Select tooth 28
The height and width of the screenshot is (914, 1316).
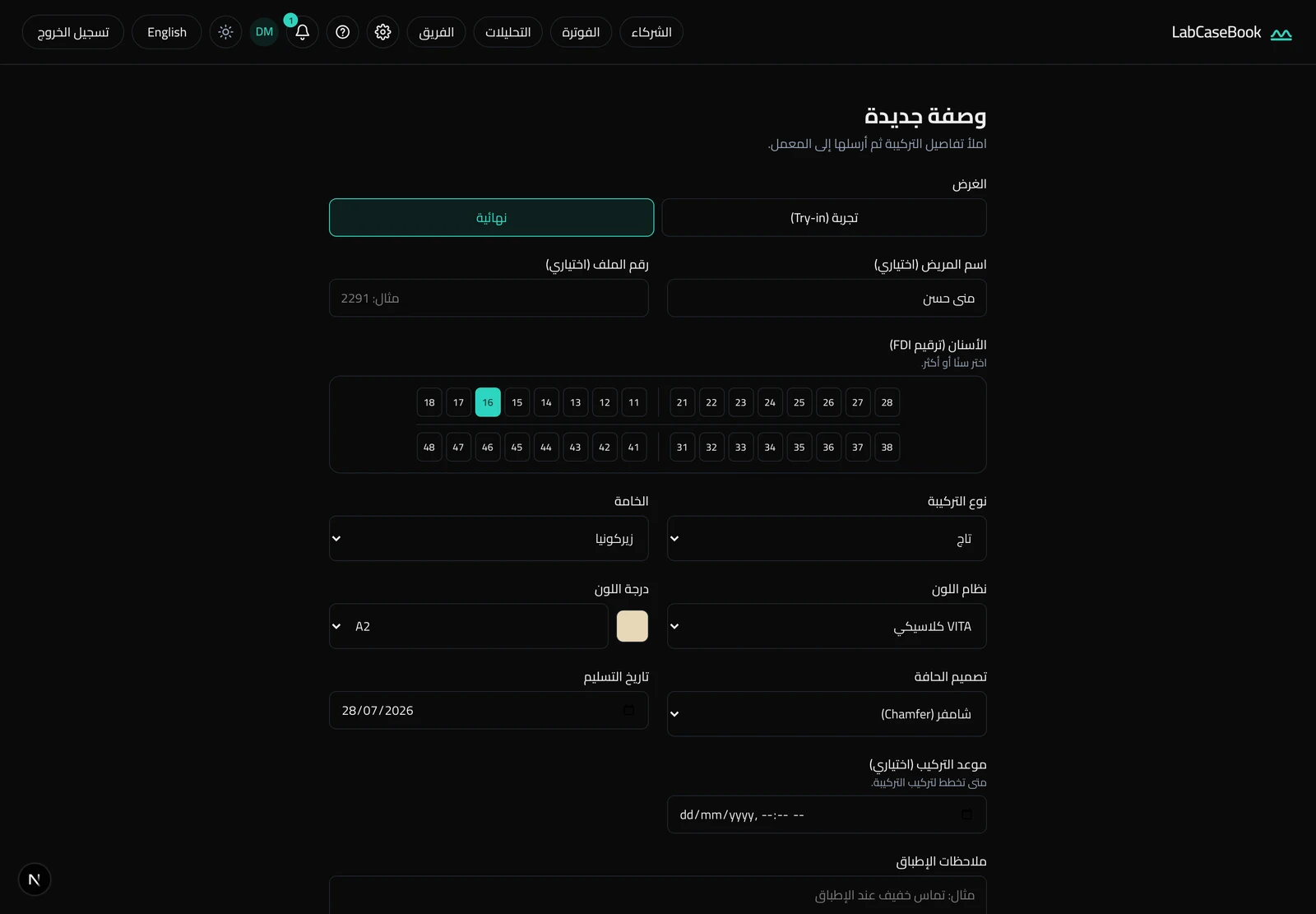tap(887, 402)
